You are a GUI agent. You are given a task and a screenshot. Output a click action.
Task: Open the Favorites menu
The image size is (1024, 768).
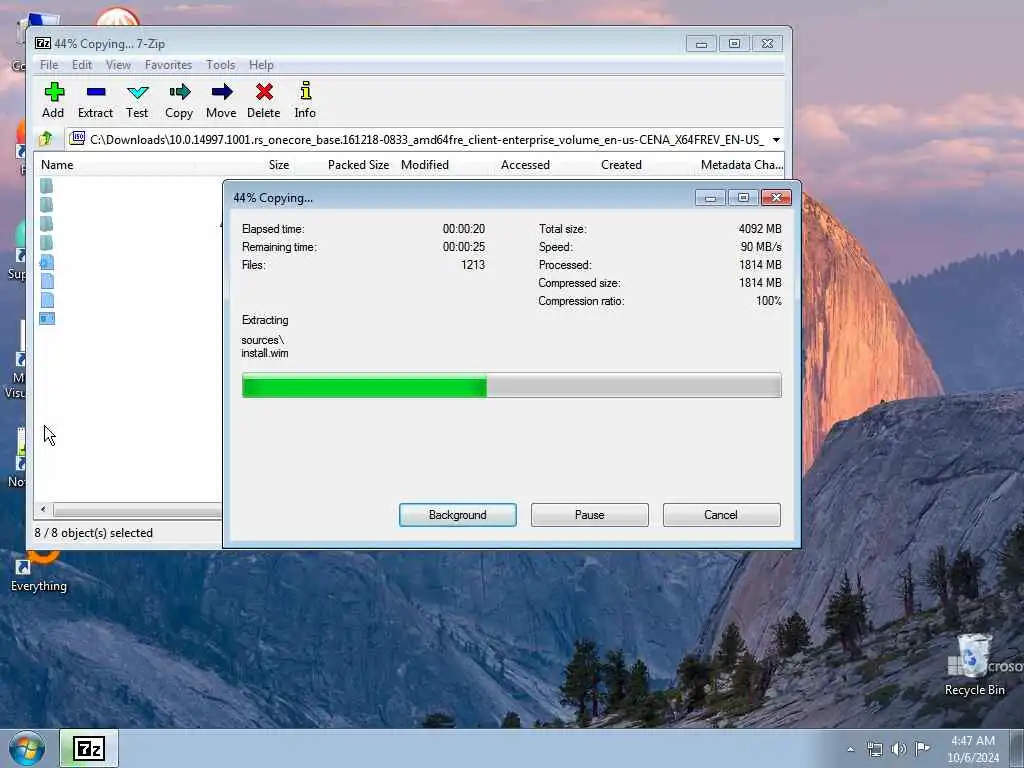coord(168,65)
